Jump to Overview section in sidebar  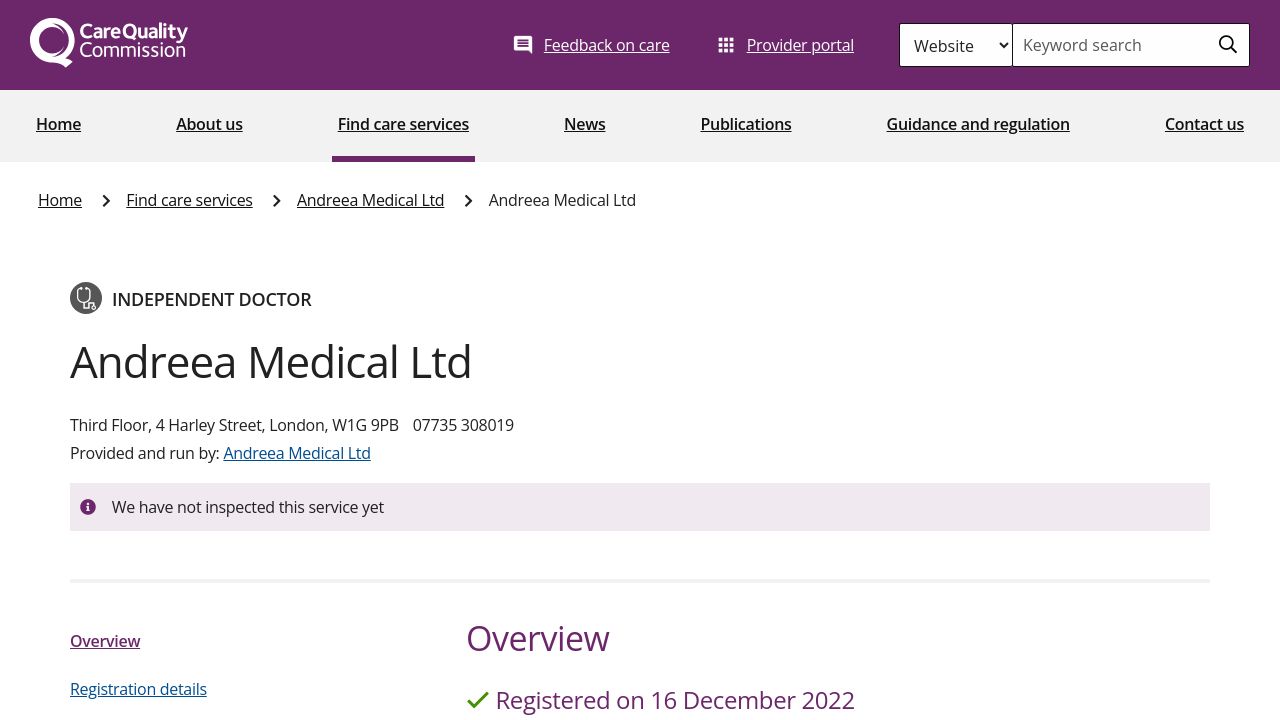coord(105,641)
